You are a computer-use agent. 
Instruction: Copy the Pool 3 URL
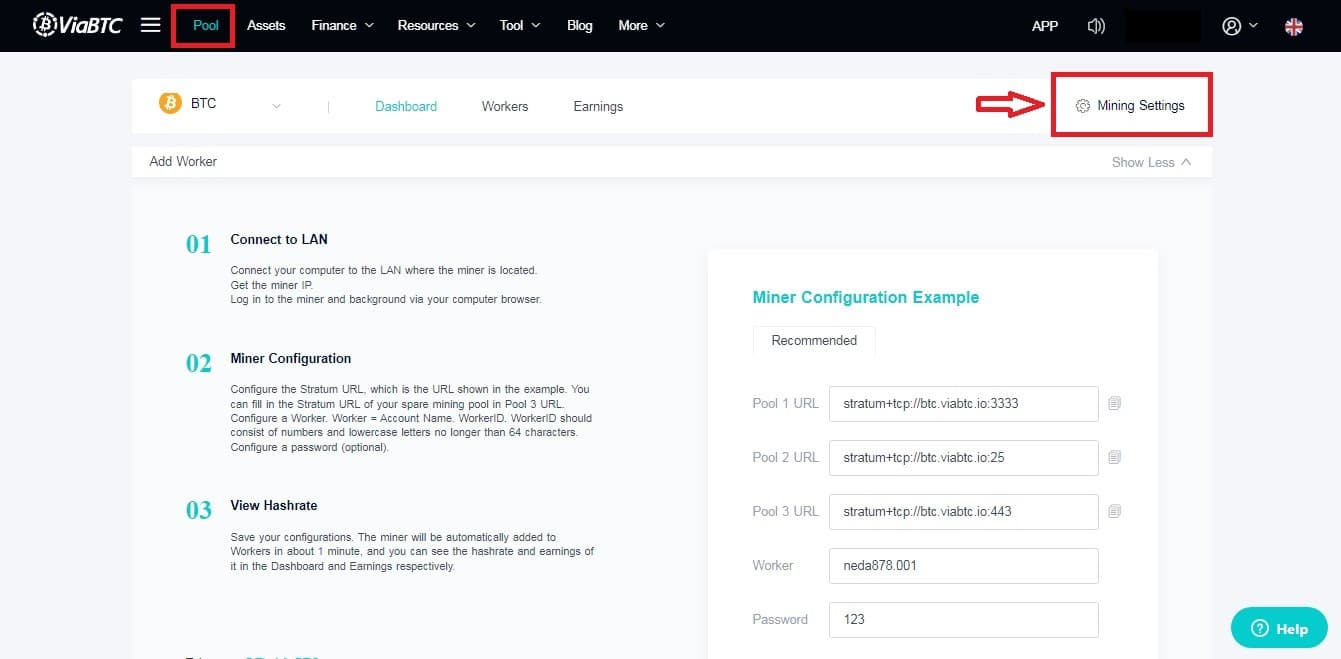1115,511
